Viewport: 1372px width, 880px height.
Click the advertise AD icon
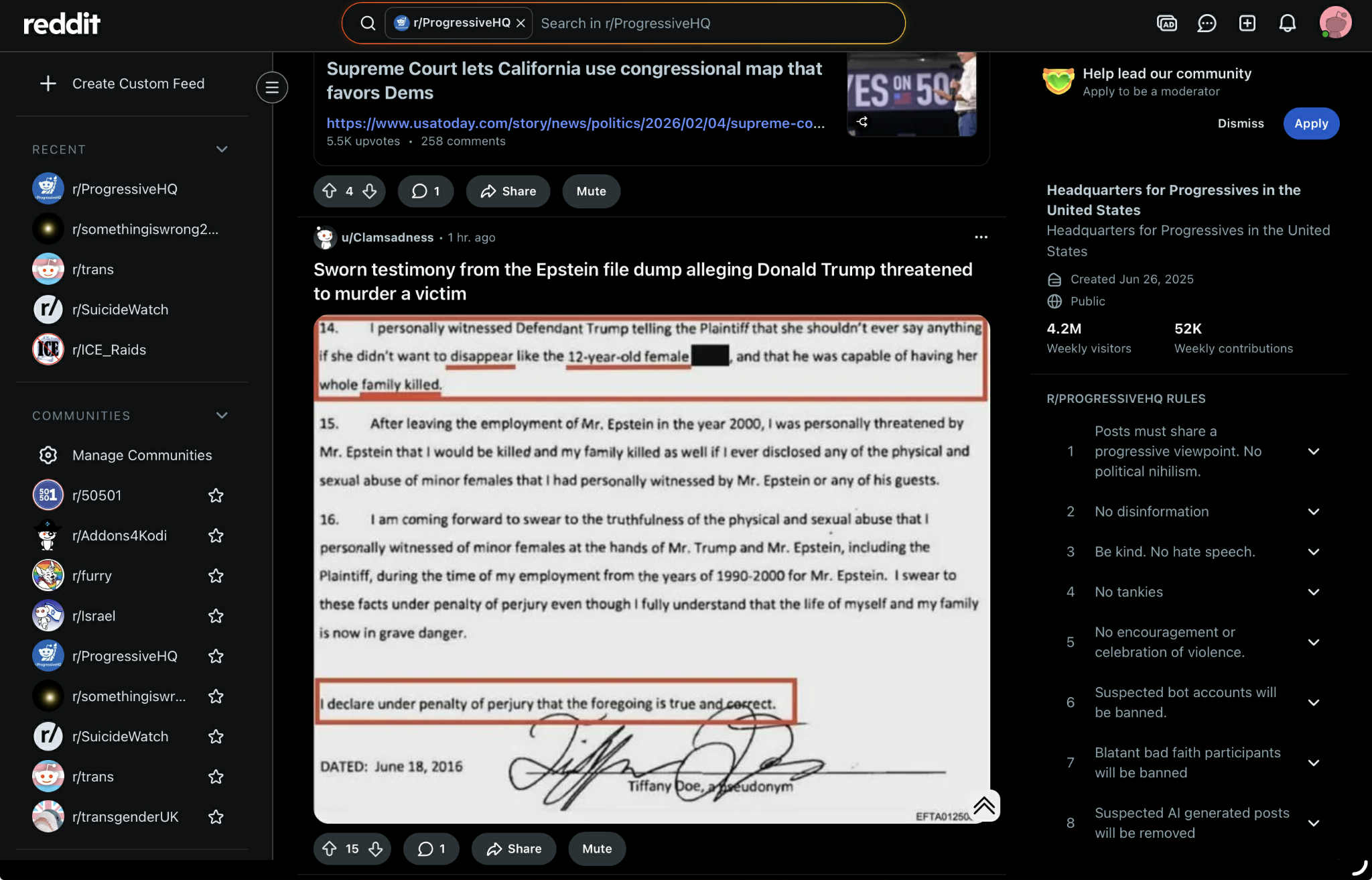1166,23
